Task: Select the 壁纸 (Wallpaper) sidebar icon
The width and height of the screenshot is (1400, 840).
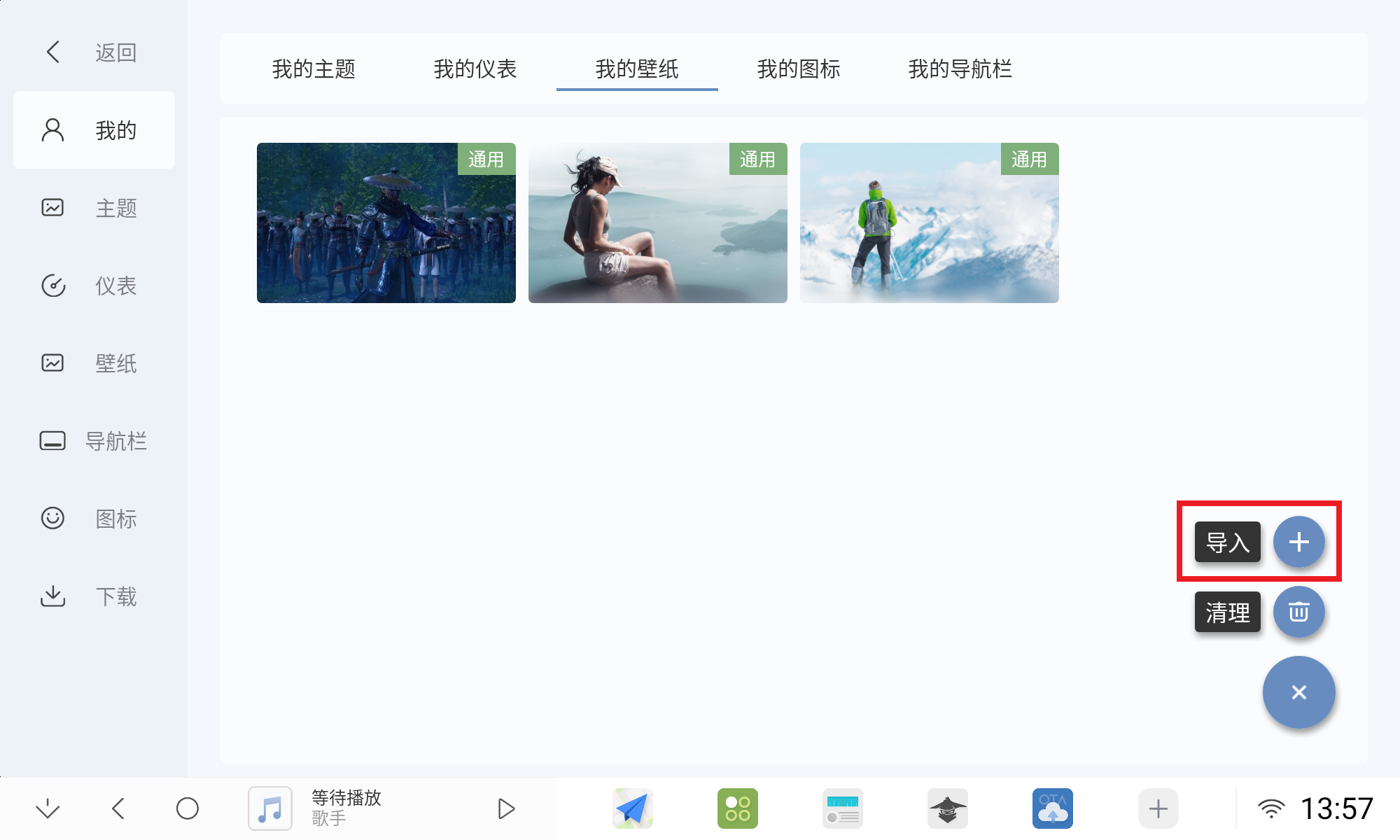Action: (93, 363)
